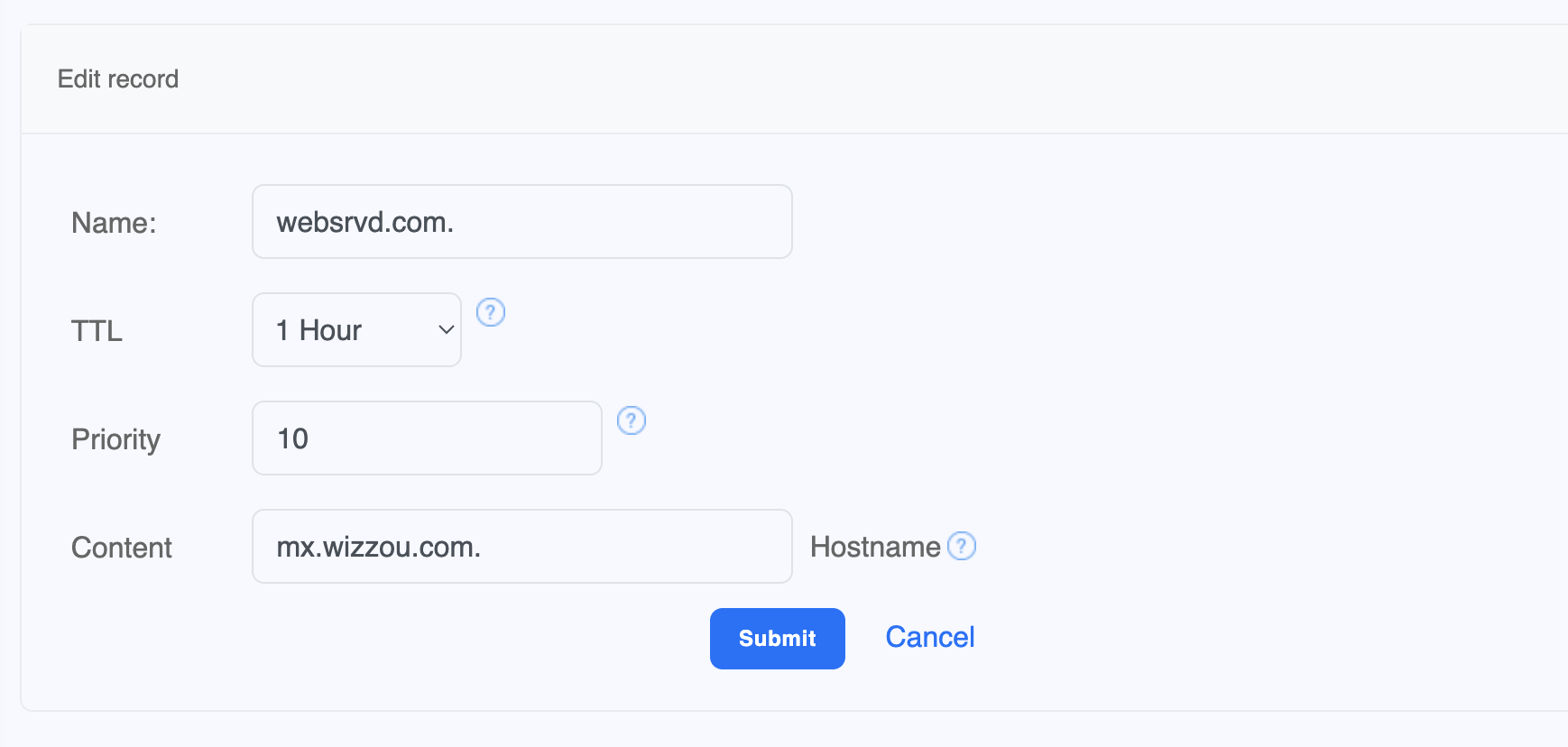Image resolution: width=1568 pixels, height=747 pixels.
Task: Click the 'TTL' label text
Action: [97, 331]
